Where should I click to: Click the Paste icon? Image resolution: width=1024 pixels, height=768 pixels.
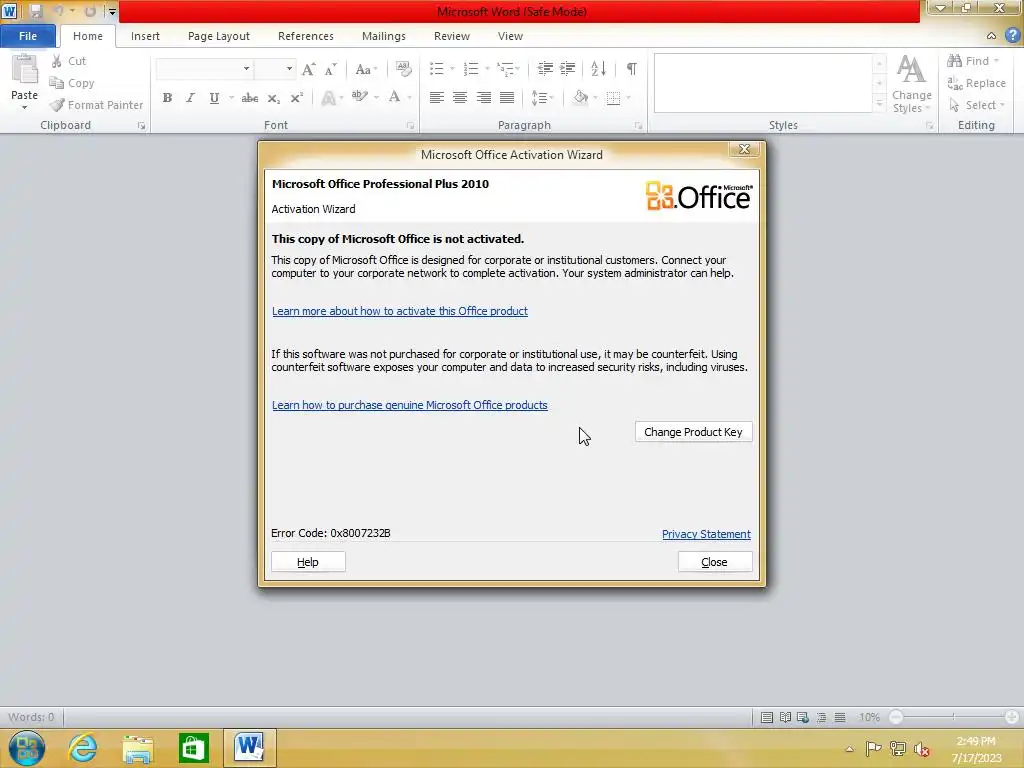pyautogui.click(x=25, y=70)
